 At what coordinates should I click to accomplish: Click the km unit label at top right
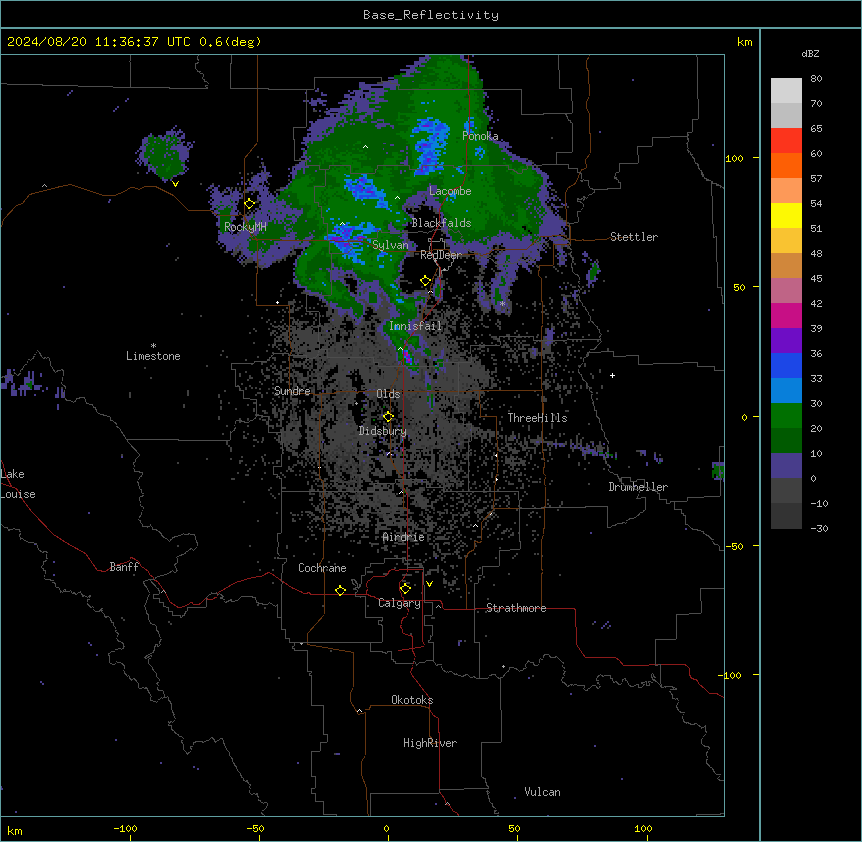[x=744, y=42]
